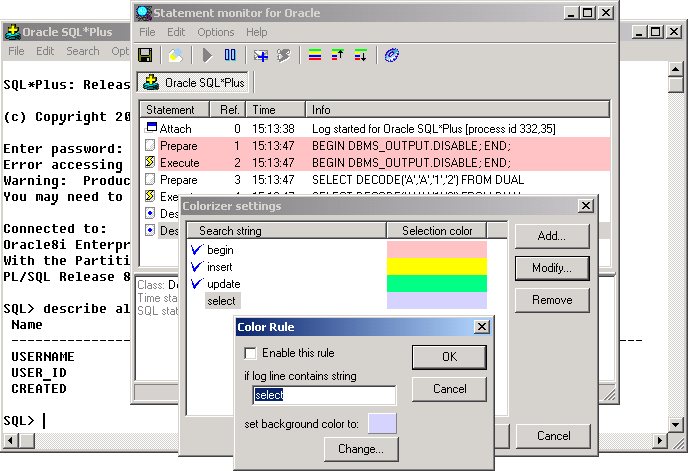The image size is (688, 471).
Task: Select the Execute row with Ref 2
Action: click(x=375, y=163)
